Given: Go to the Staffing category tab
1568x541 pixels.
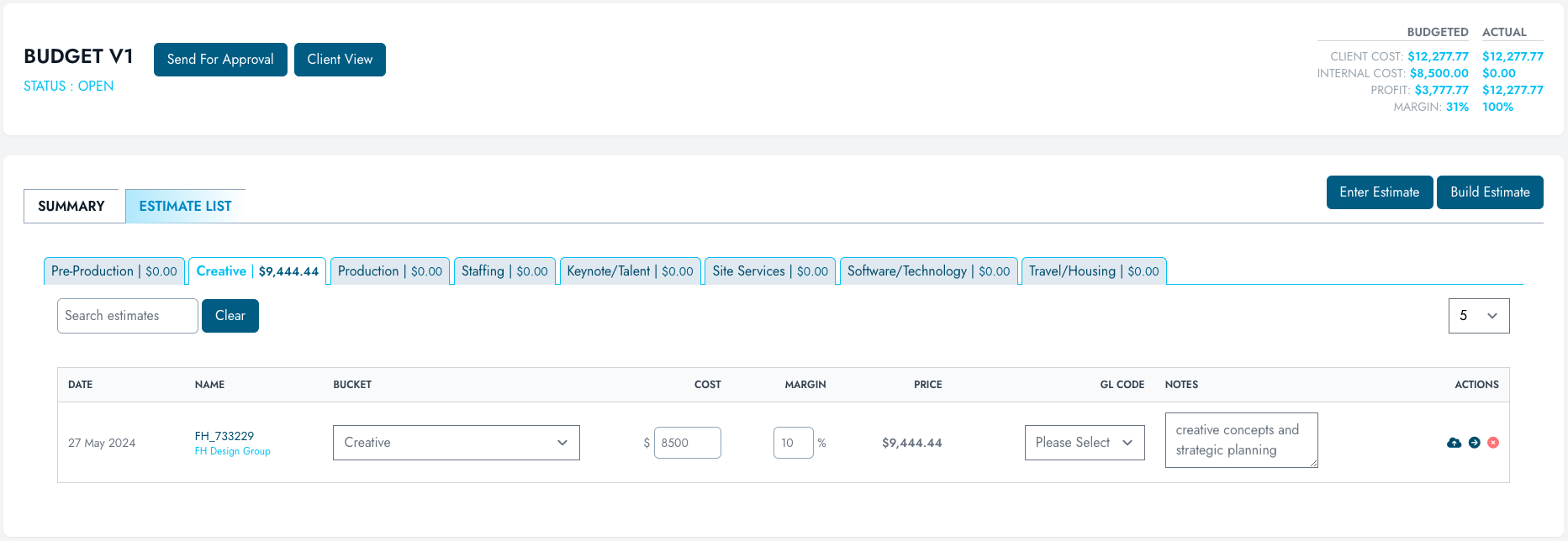Looking at the screenshot, I should point(504,271).
